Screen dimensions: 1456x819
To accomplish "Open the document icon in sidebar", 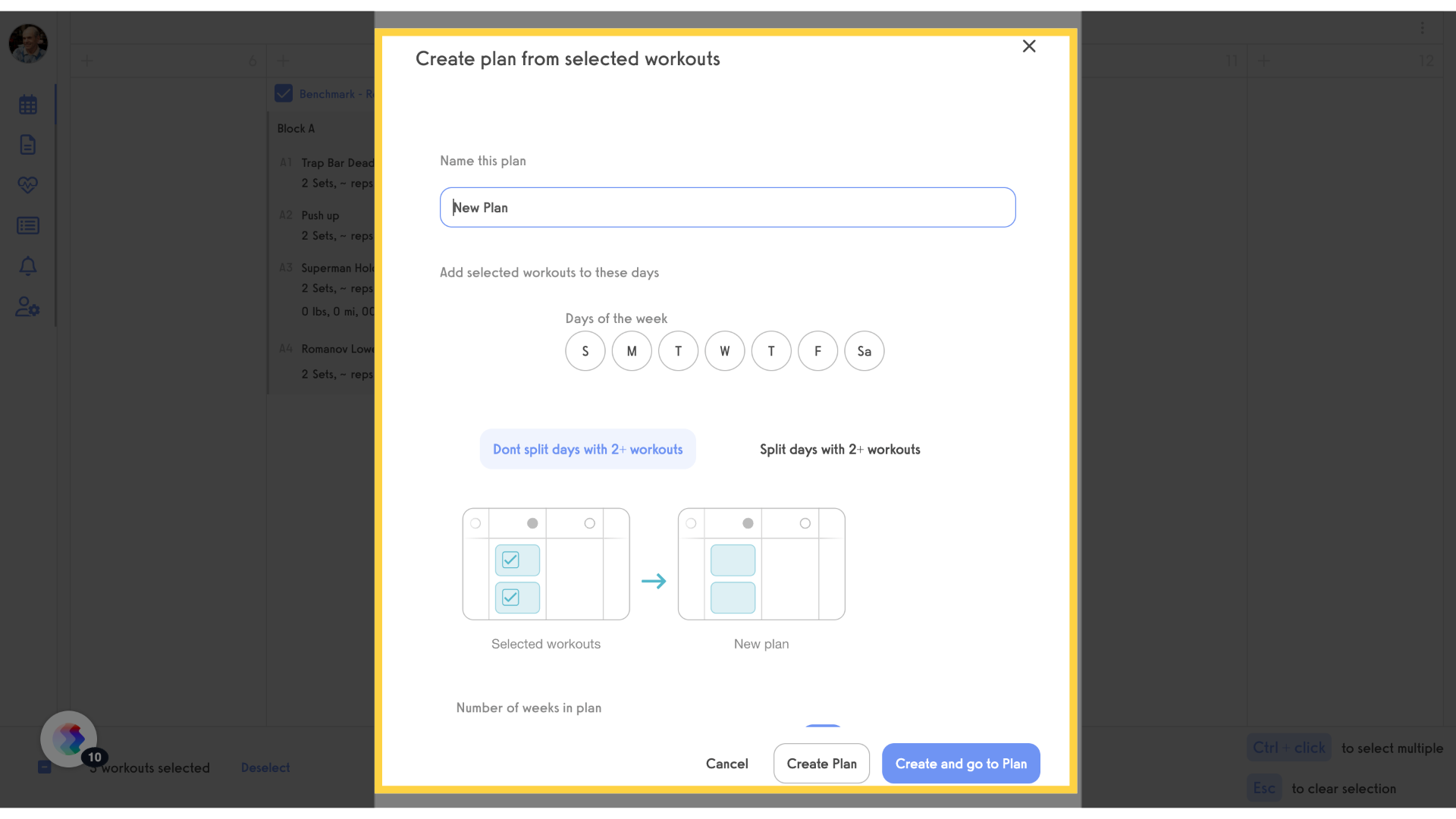I will (x=28, y=145).
